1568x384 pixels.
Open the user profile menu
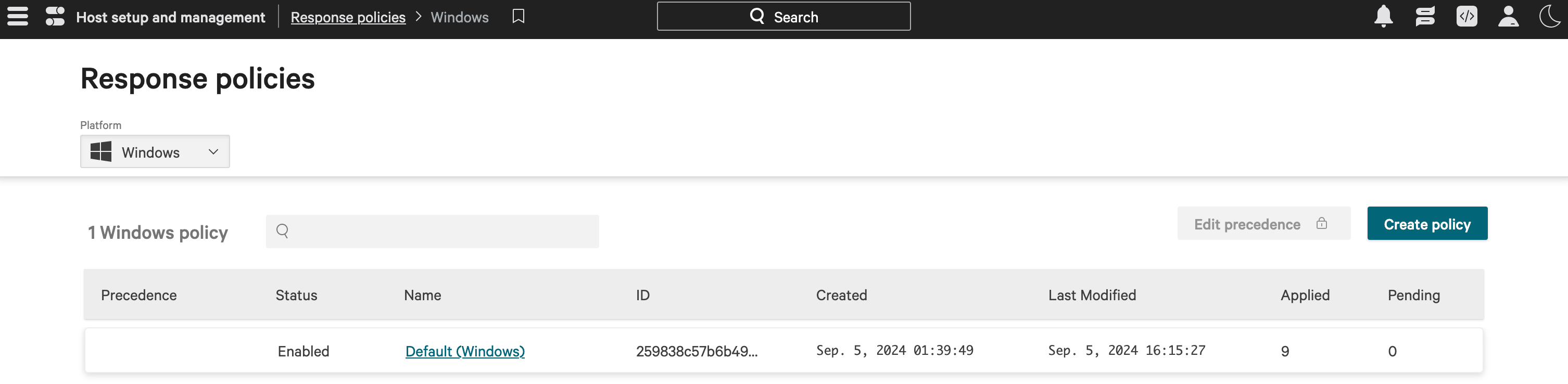point(1508,17)
